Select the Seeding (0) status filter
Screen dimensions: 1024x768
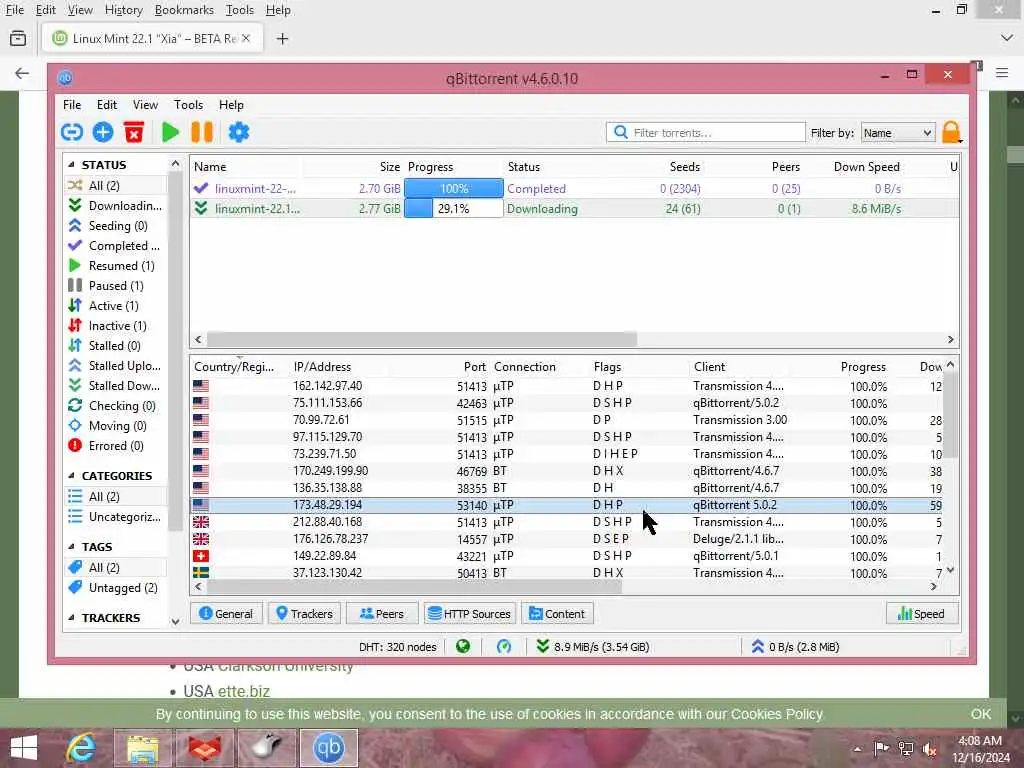click(x=115, y=226)
